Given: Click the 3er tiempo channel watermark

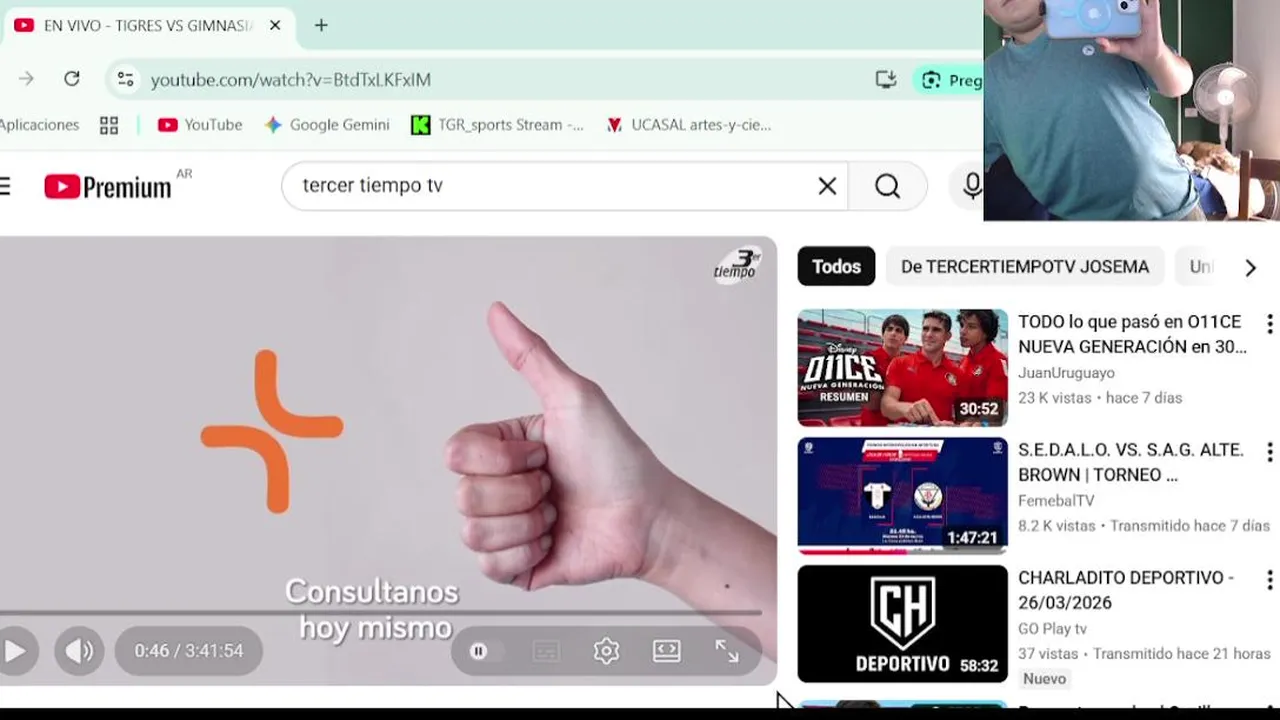Looking at the screenshot, I should (x=737, y=265).
